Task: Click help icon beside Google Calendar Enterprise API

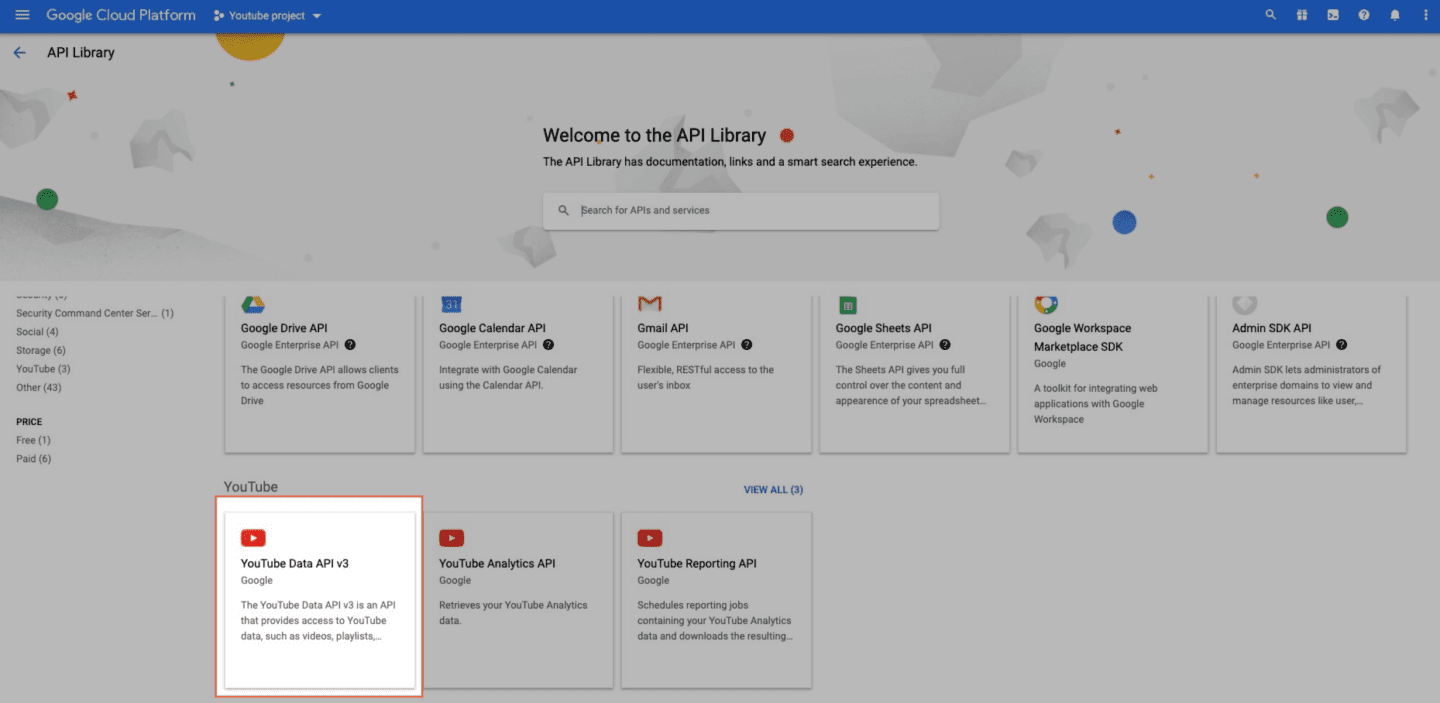Action: 548,345
